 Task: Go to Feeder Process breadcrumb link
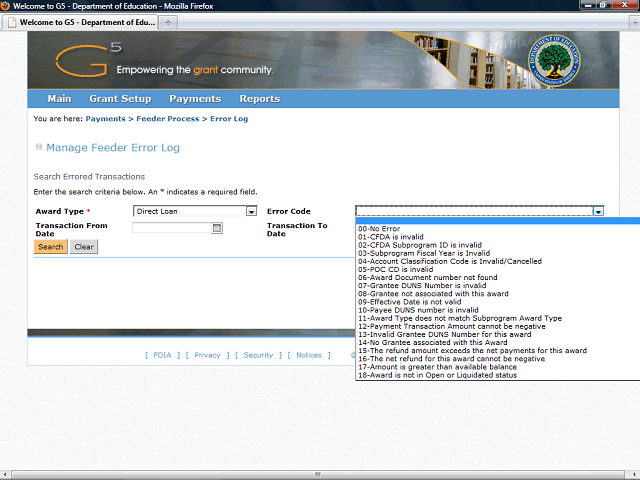pyautogui.click(x=168, y=119)
